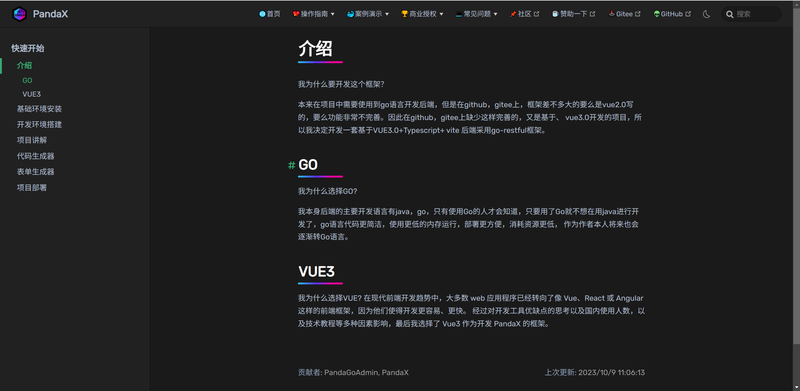Open the 操作指南 dropdown menu
The width and height of the screenshot is (800, 391).
pyautogui.click(x=313, y=14)
